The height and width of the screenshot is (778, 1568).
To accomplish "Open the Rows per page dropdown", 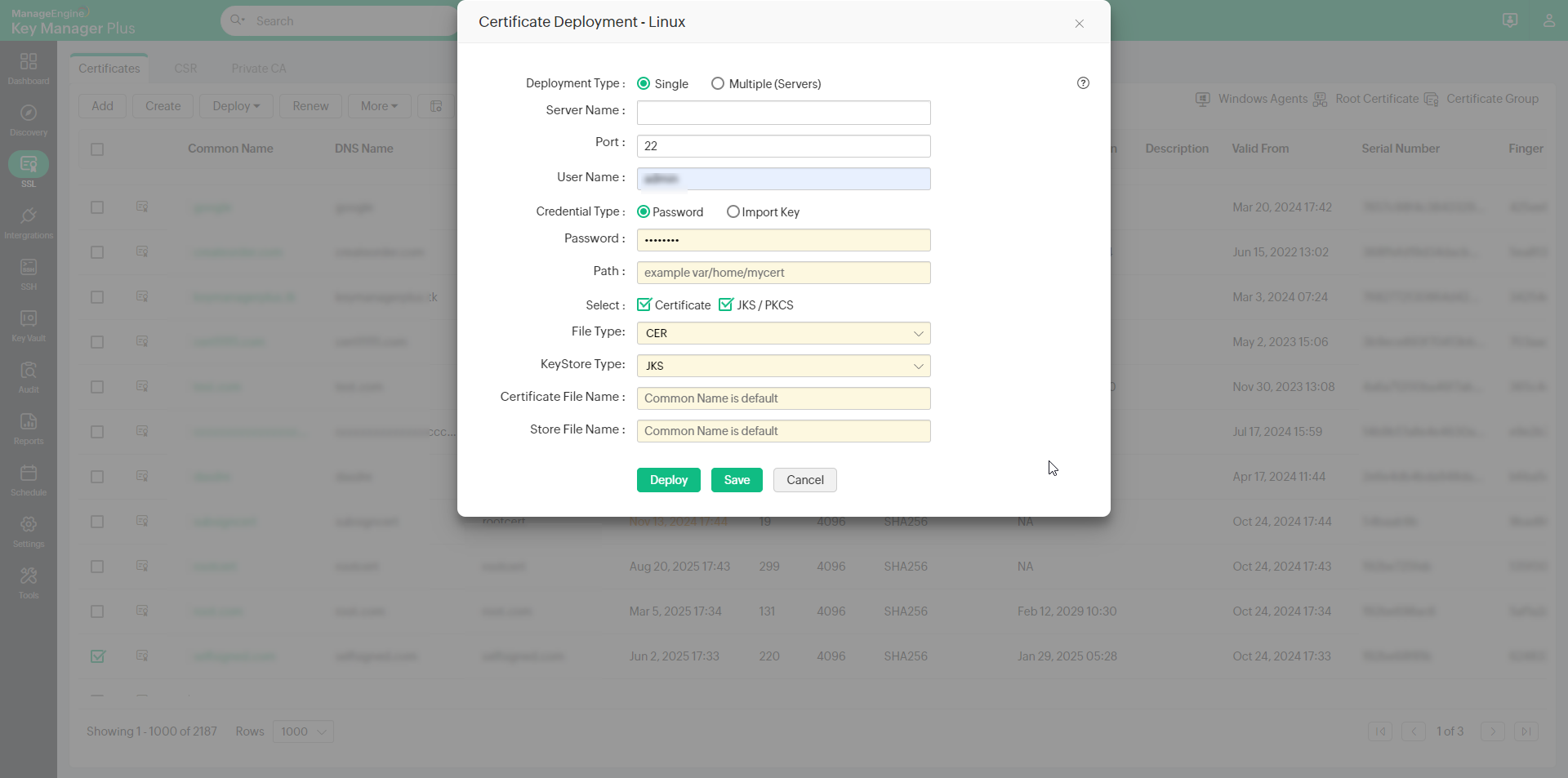I will (x=303, y=731).
